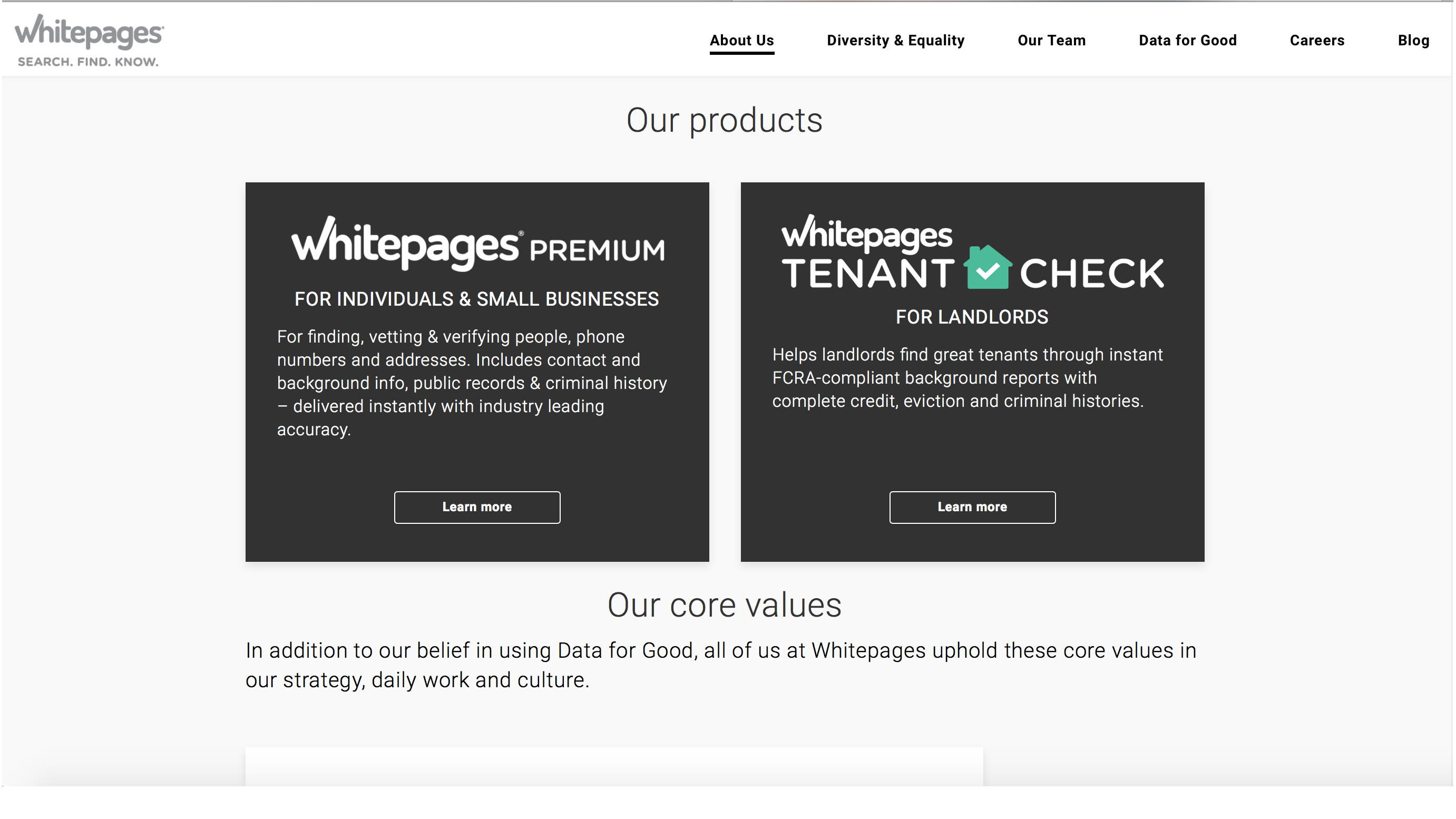Select 'FOR INDIVIDUALS & SMALL BUSINESSES' text
The width and height of the screenshot is (1456, 819).
tap(476, 299)
